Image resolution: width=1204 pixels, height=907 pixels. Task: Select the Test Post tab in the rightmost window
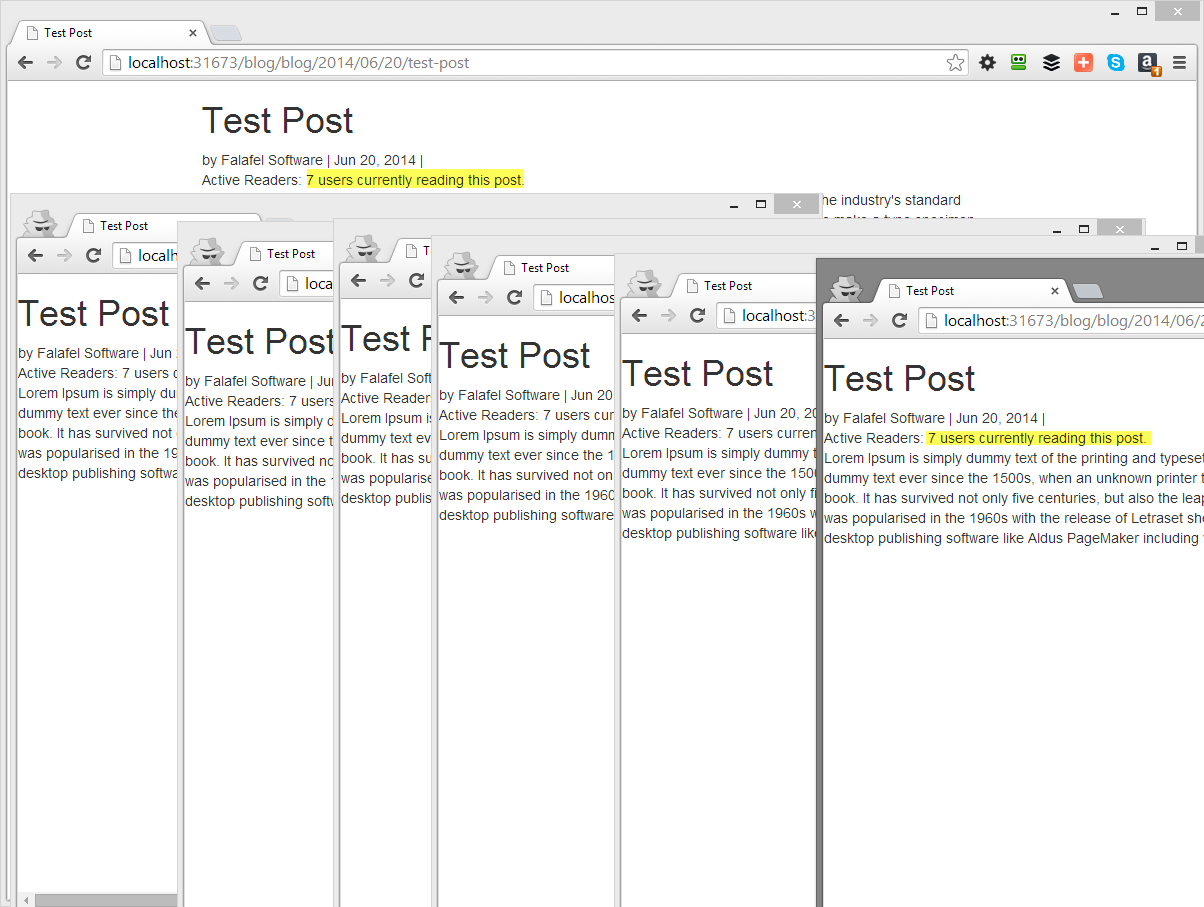[931, 291]
